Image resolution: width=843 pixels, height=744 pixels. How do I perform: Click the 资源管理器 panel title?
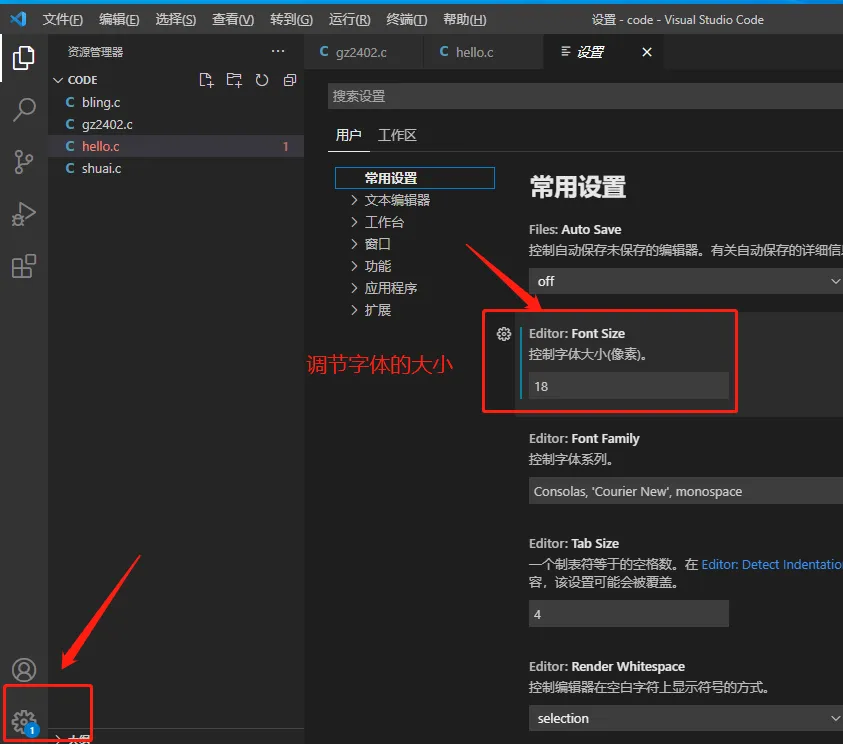(95, 52)
